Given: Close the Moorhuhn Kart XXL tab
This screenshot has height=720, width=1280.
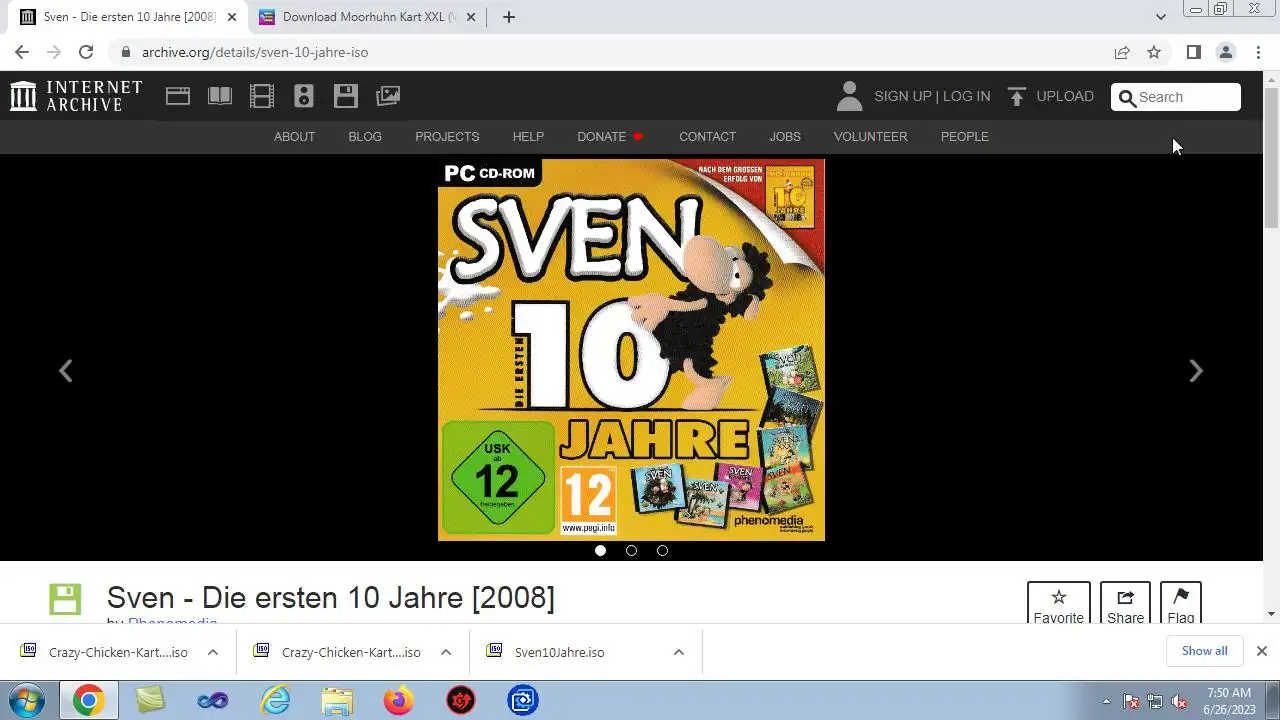Looking at the screenshot, I should [470, 17].
